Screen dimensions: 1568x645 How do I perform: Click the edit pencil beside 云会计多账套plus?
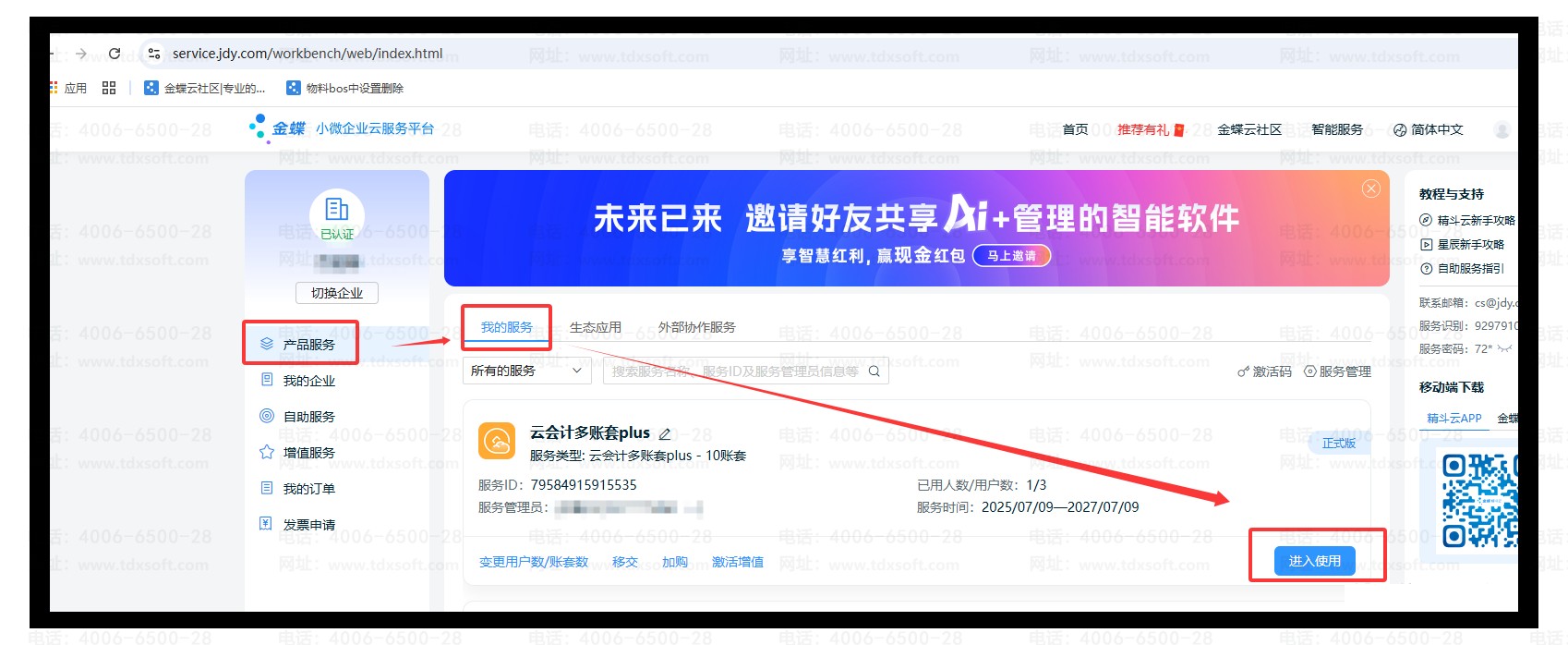pyautogui.click(x=665, y=433)
